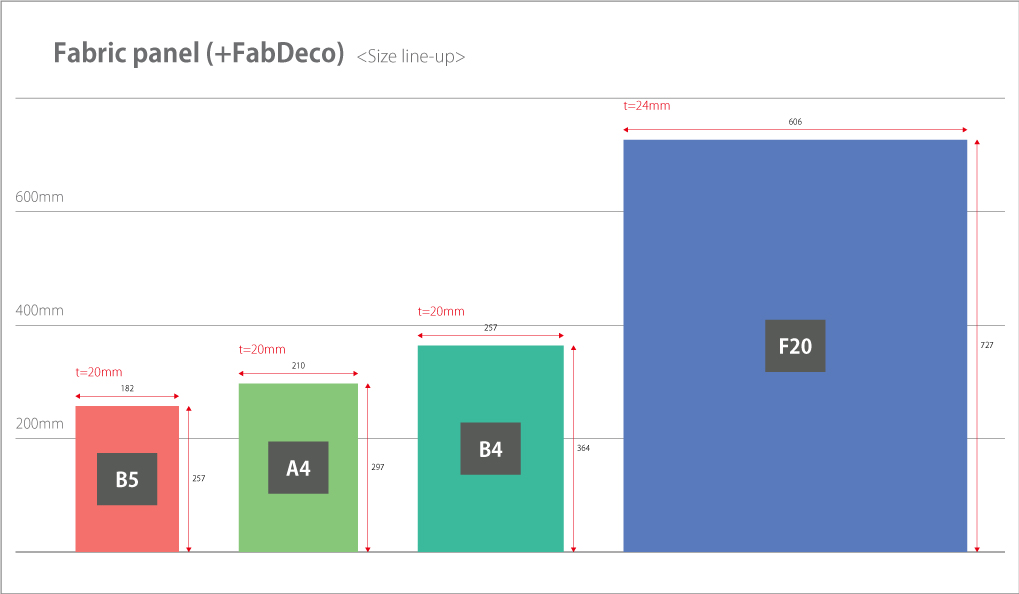Click the B5 label box
Image resolution: width=1019 pixels, height=594 pixels.
(127, 479)
